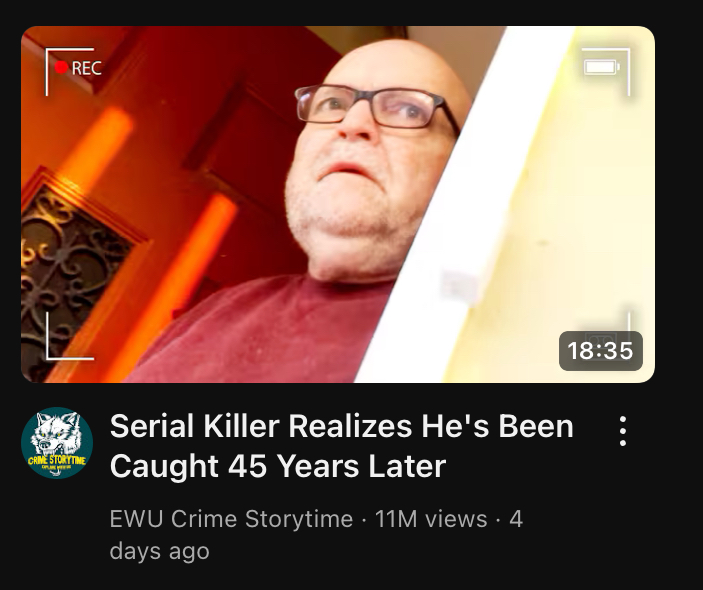
Task: Open the three-dot more options menu
Action: coord(622,431)
